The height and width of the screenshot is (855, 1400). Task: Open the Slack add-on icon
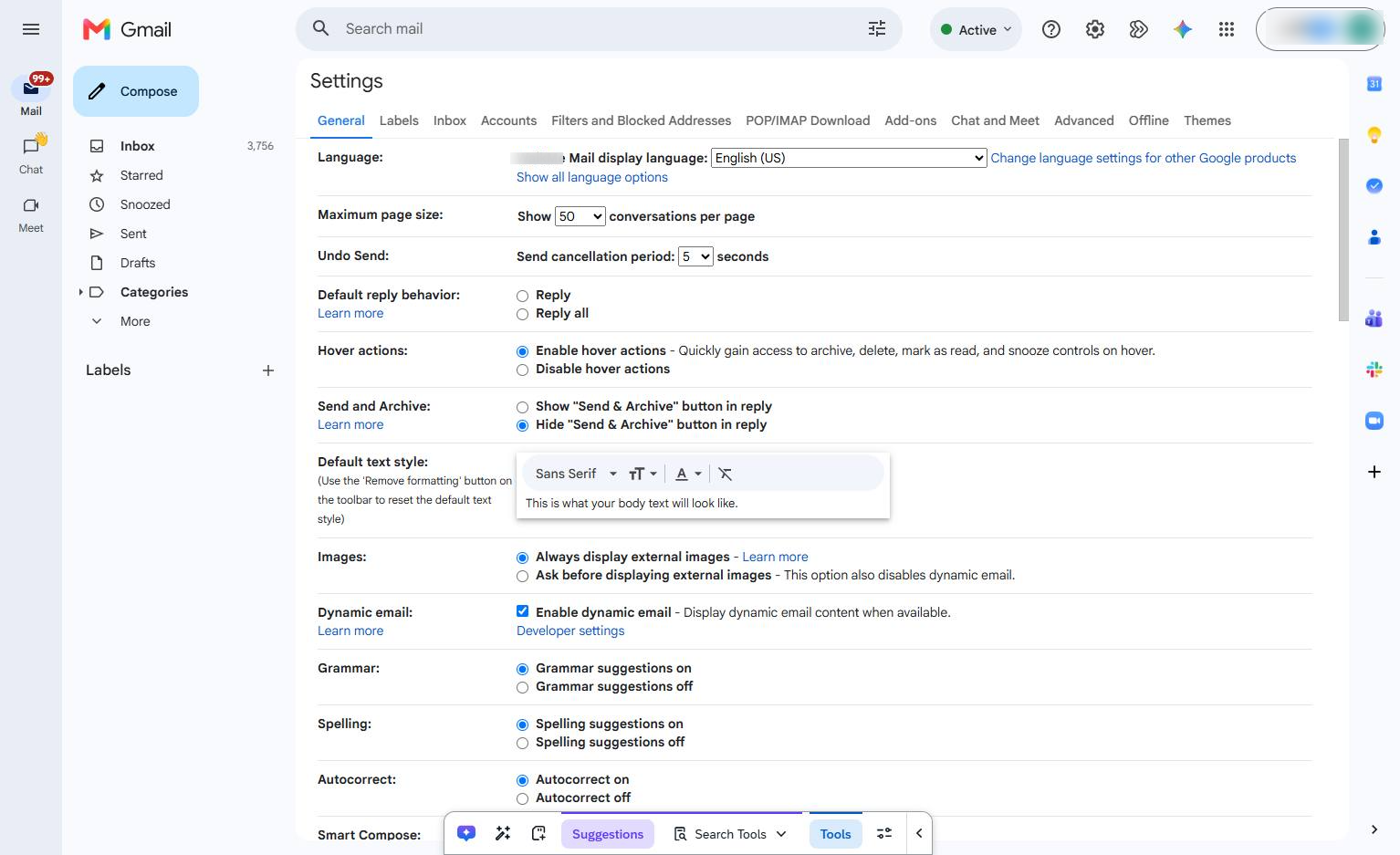tap(1374, 370)
